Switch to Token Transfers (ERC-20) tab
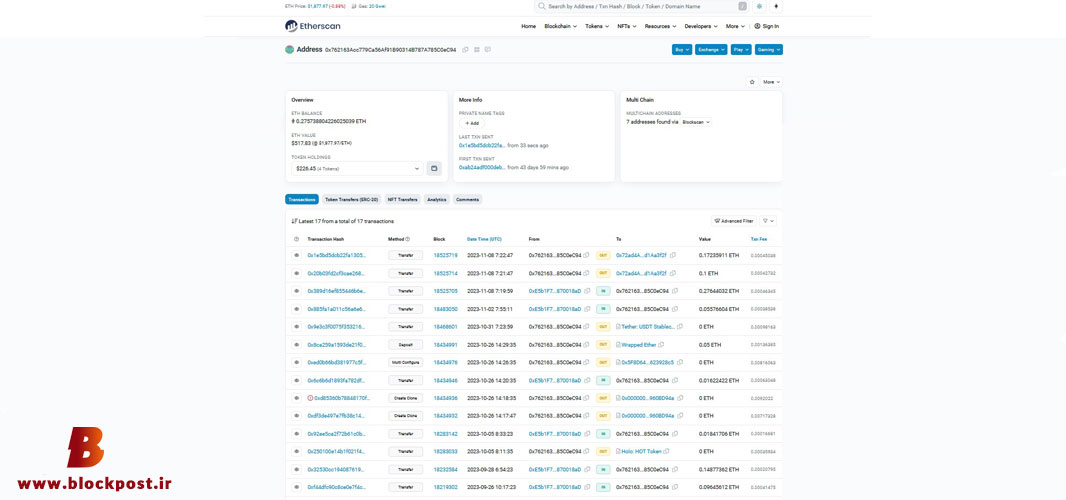Screen dimensions: 1066x500 351,199
